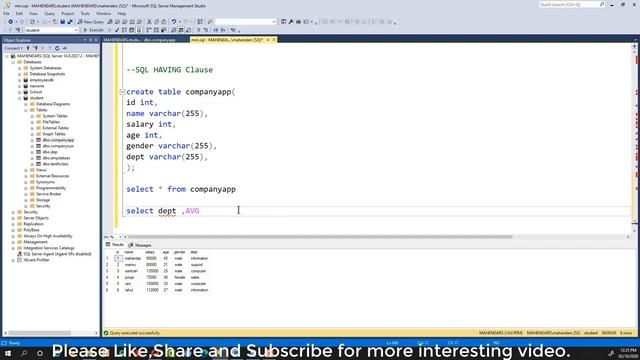Click the Save All icon
Screen dimensions: 640x360
(70, 22)
